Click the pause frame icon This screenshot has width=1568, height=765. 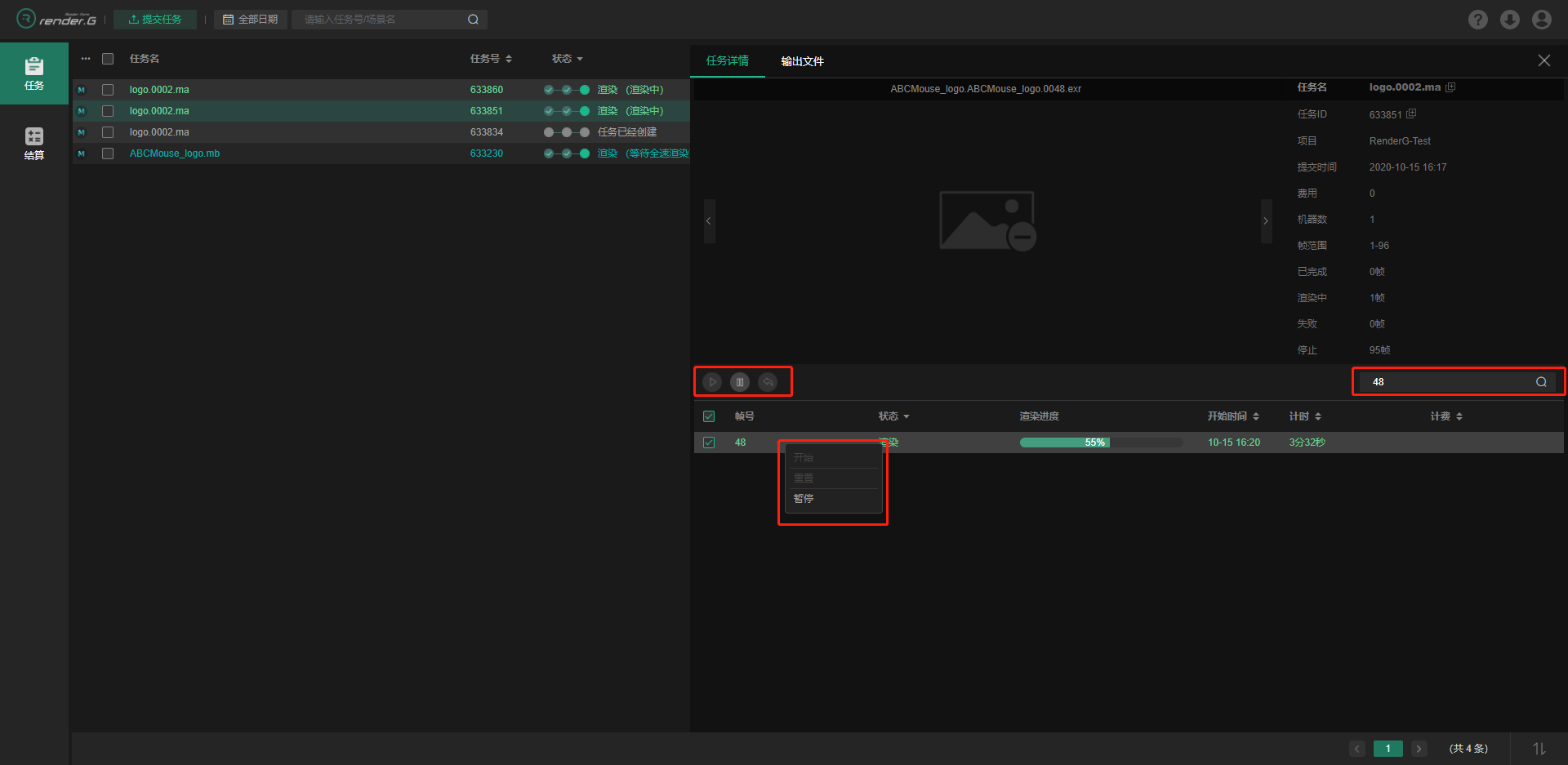740,382
